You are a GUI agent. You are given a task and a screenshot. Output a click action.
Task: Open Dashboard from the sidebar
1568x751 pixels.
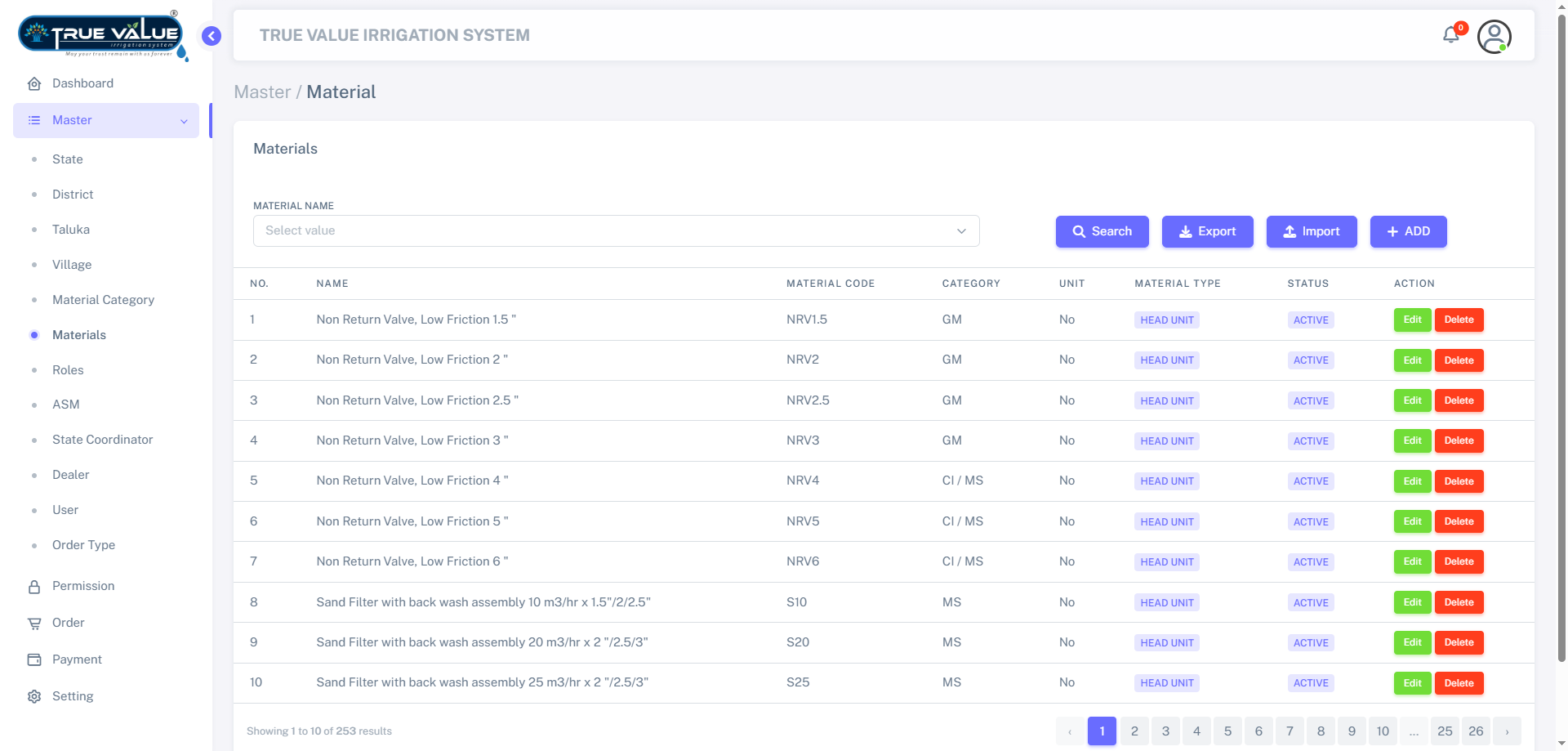[82, 83]
